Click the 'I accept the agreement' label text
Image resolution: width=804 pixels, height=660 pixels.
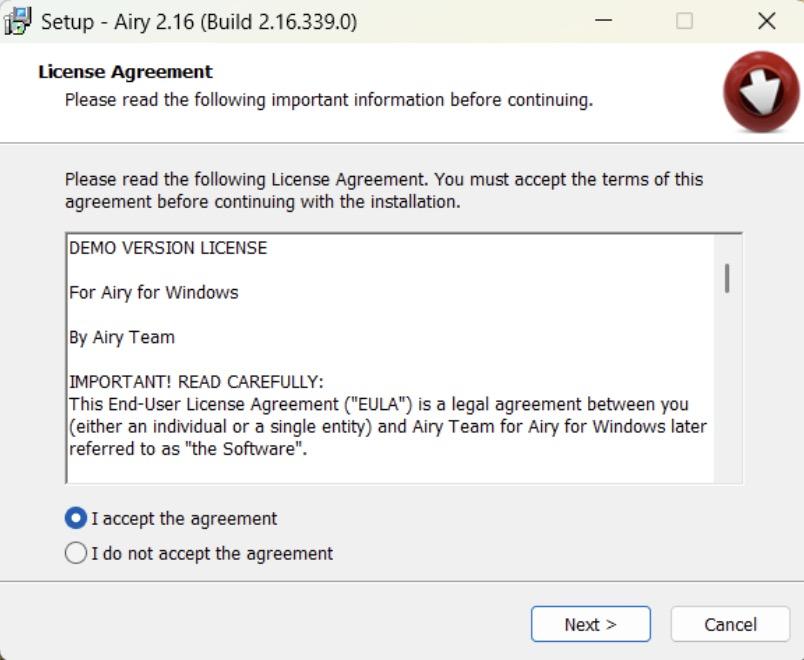click(184, 518)
